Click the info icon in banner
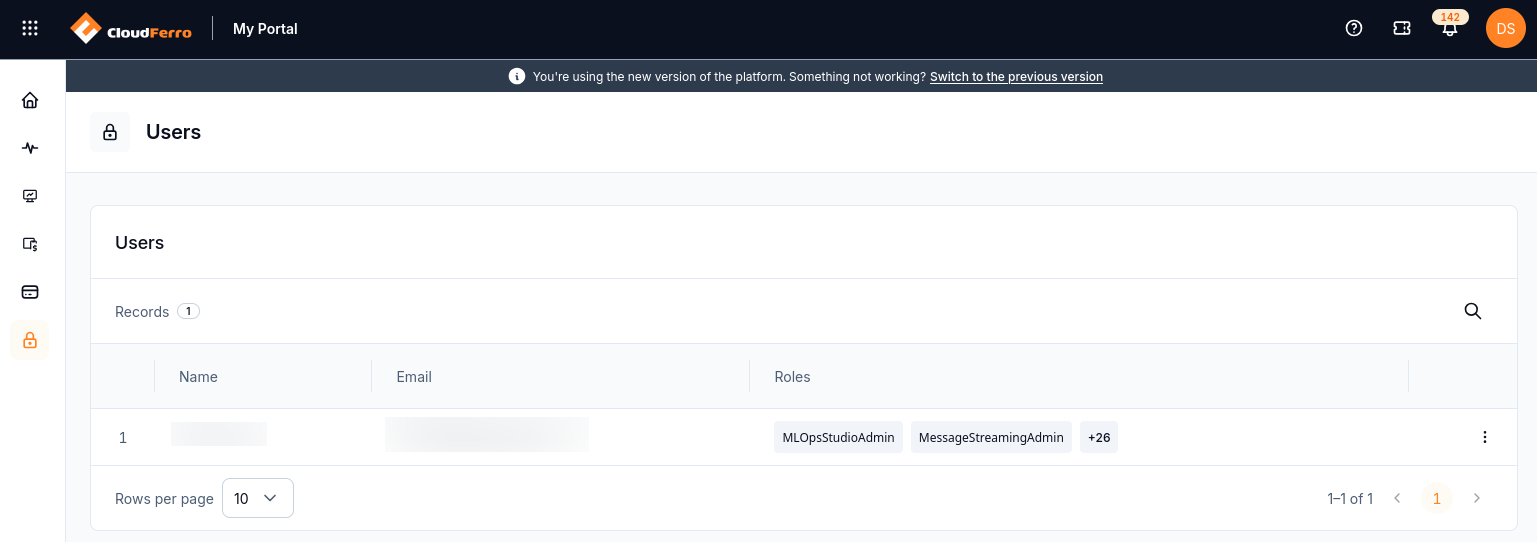This screenshot has height=542, width=1537. (517, 76)
